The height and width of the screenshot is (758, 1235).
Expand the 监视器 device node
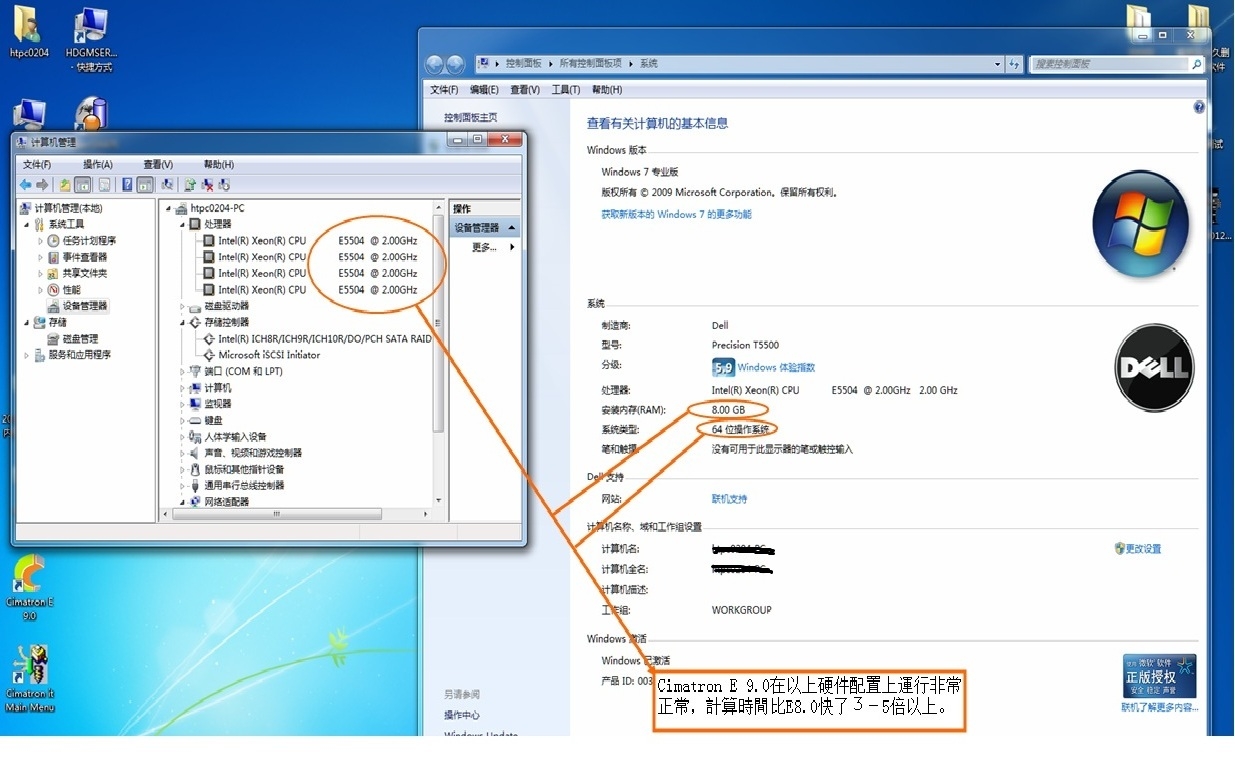pos(183,404)
